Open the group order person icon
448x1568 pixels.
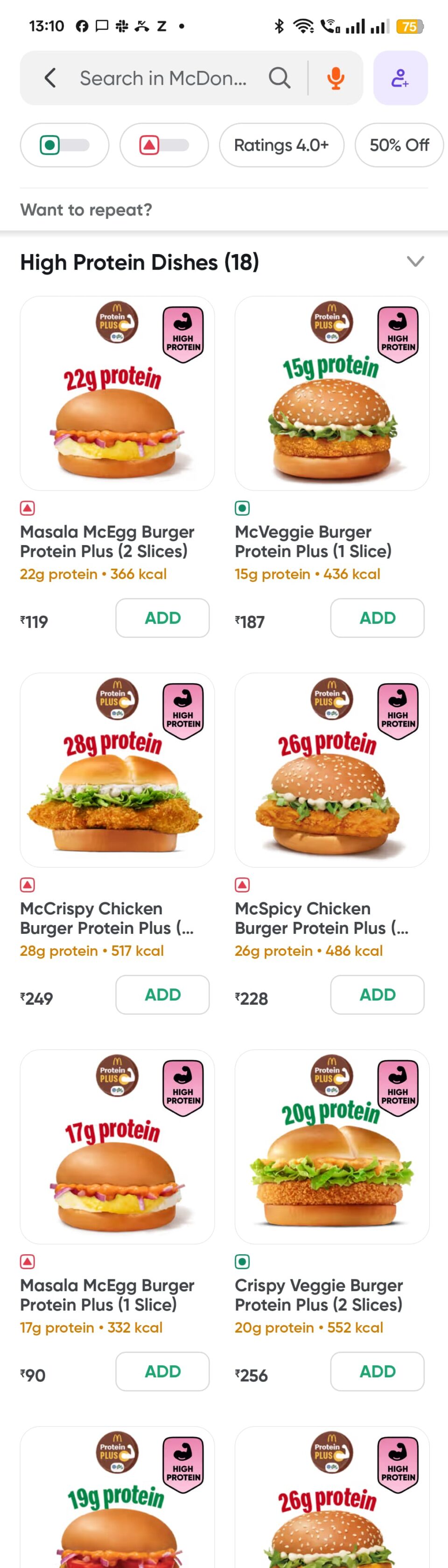[400, 78]
